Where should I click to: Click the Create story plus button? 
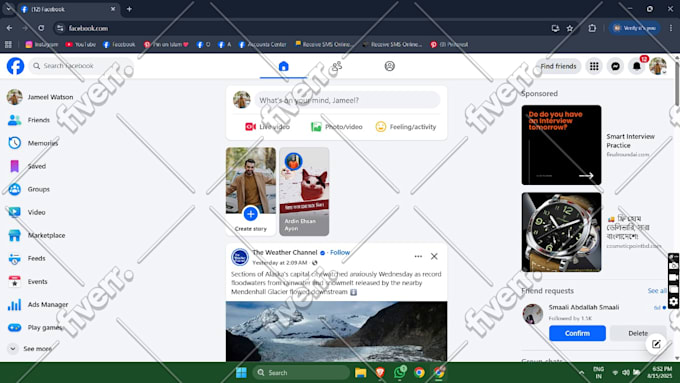pyautogui.click(x=250, y=214)
